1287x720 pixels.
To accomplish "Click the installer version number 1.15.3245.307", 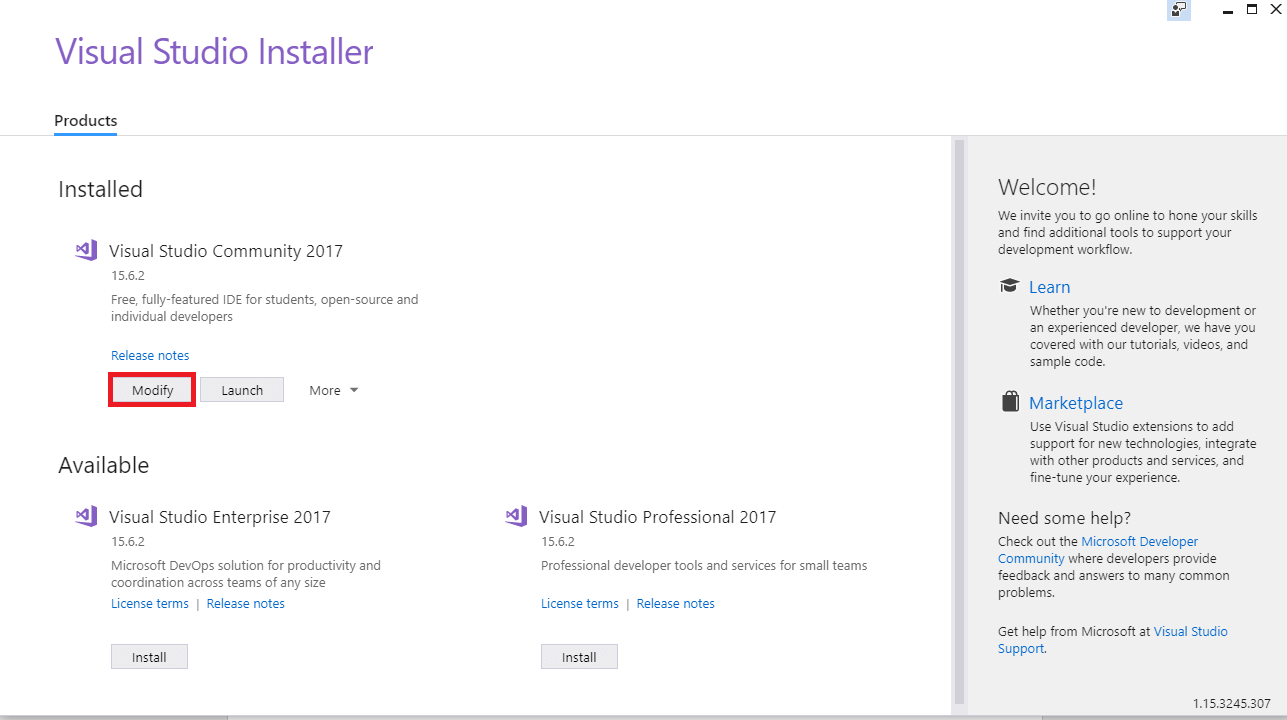I will [x=1231, y=703].
